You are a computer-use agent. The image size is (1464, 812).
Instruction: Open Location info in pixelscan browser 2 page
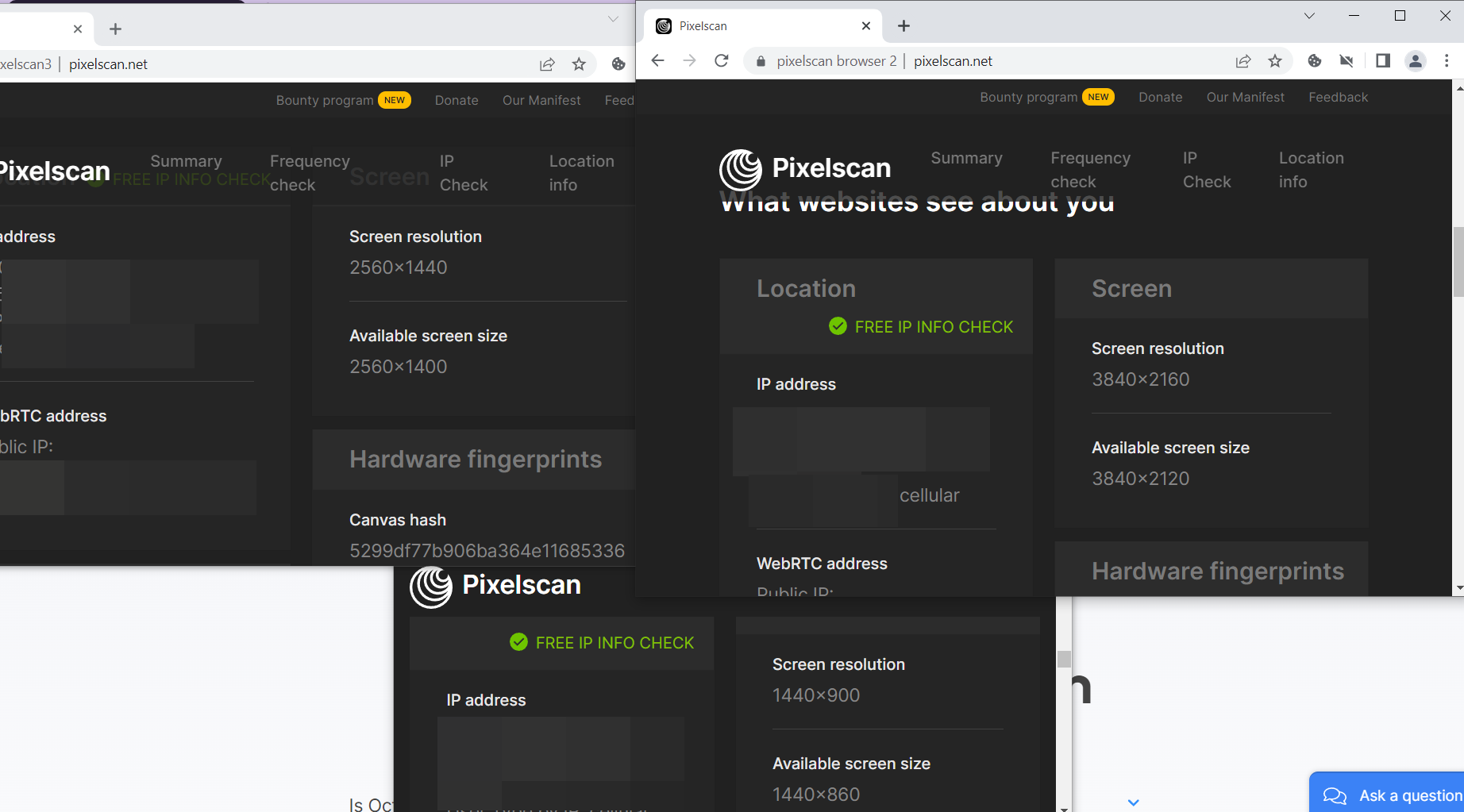tap(1311, 170)
